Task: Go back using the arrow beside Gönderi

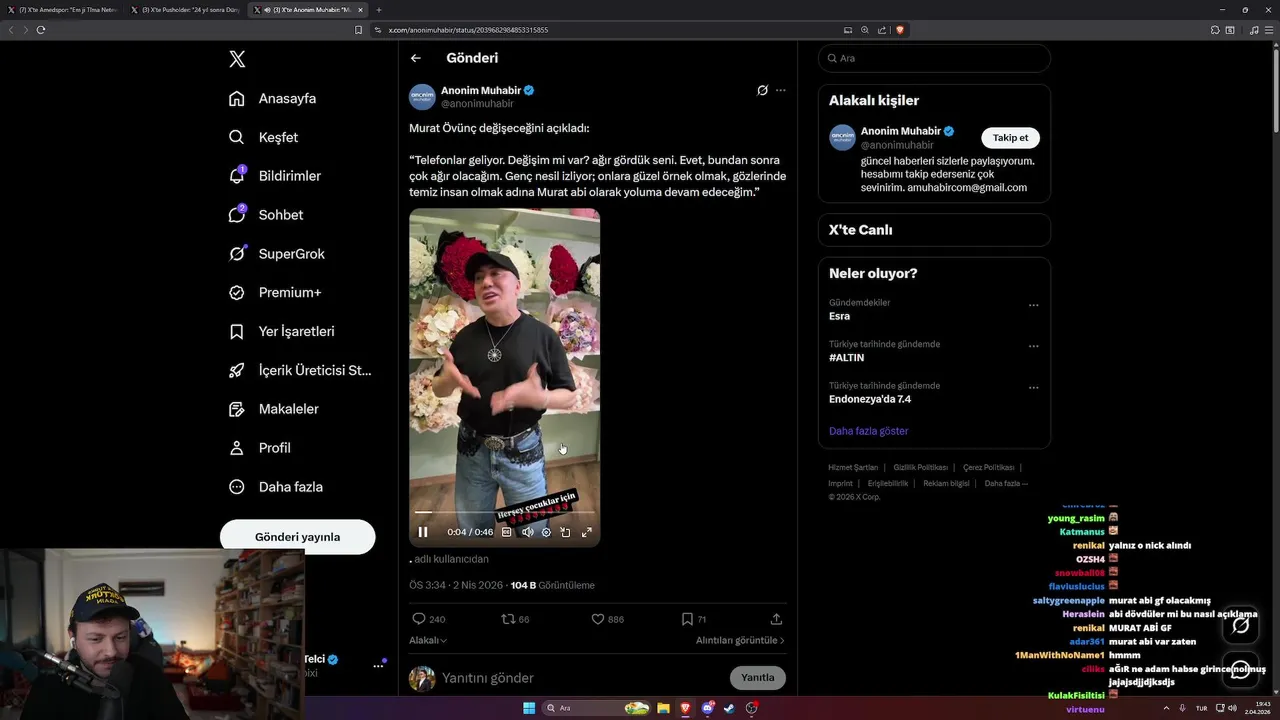Action: (x=416, y=58)
